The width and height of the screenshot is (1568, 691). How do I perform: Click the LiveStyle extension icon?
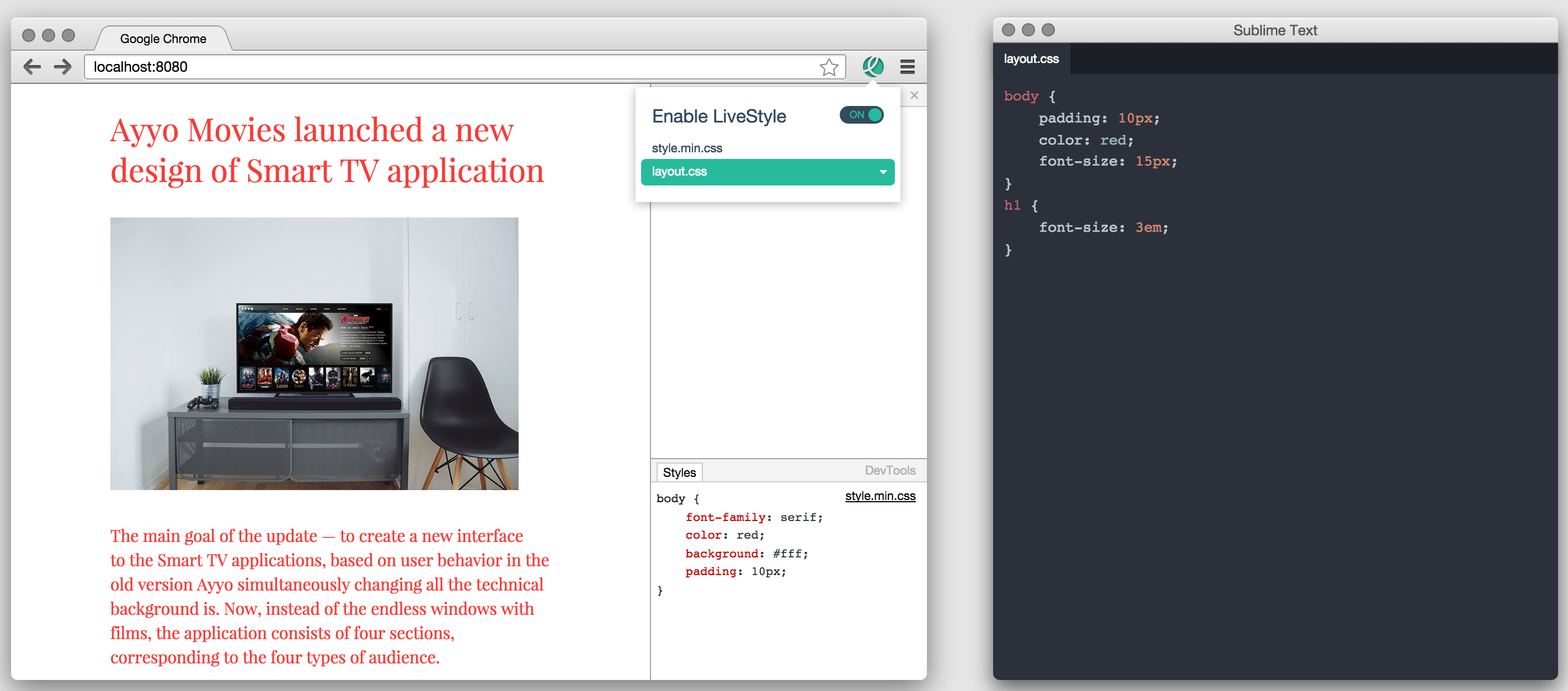click(873, 66)
